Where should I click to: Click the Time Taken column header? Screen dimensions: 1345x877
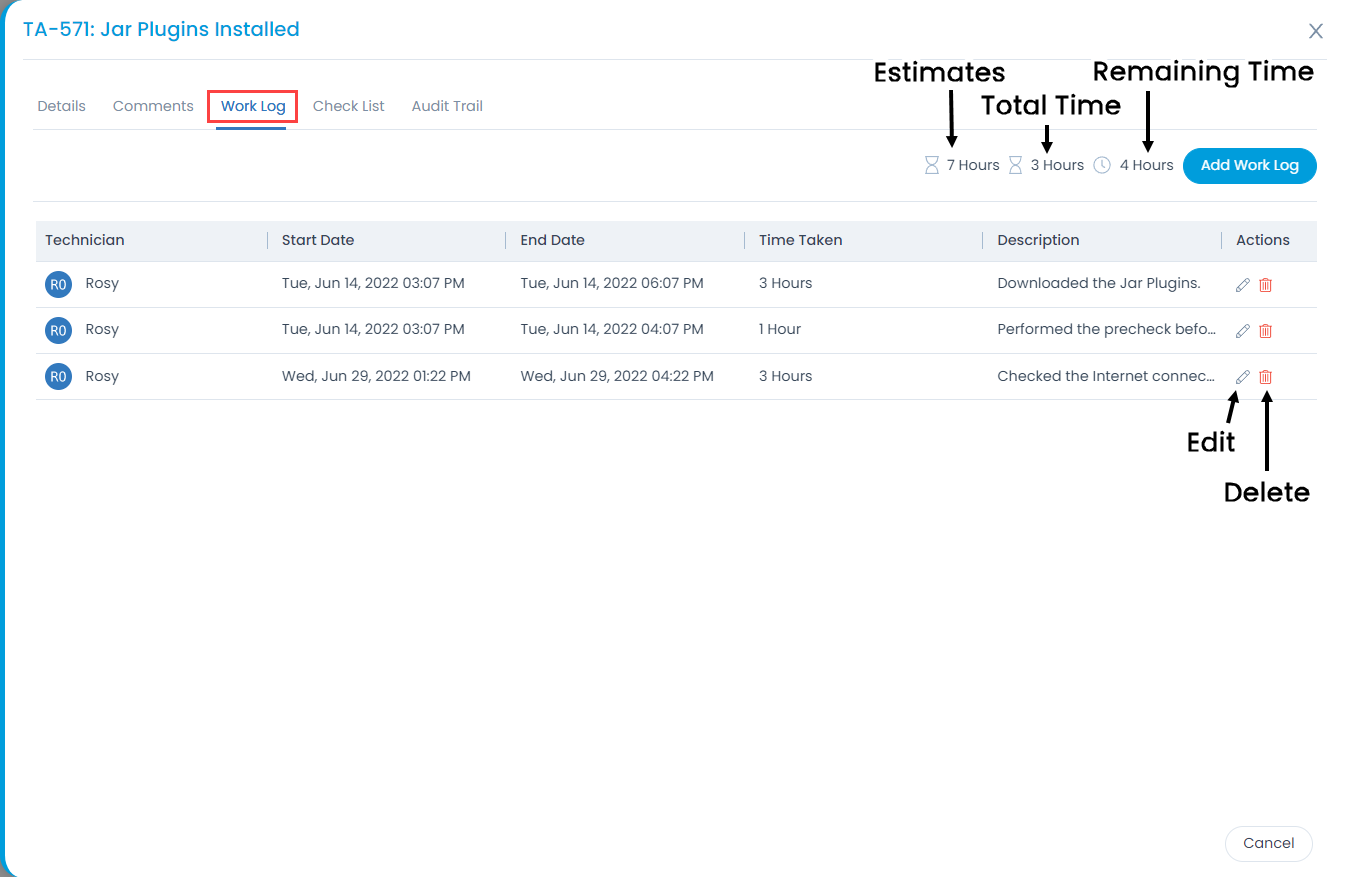(800, 240)
